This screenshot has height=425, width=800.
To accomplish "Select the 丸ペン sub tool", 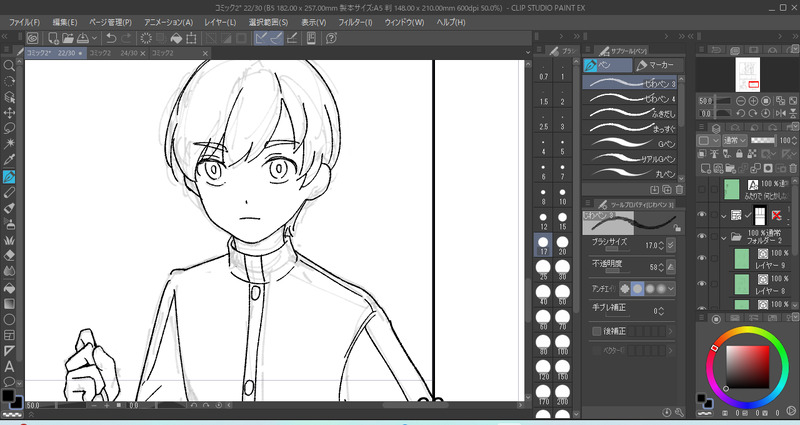I will [x=630, y=174].
